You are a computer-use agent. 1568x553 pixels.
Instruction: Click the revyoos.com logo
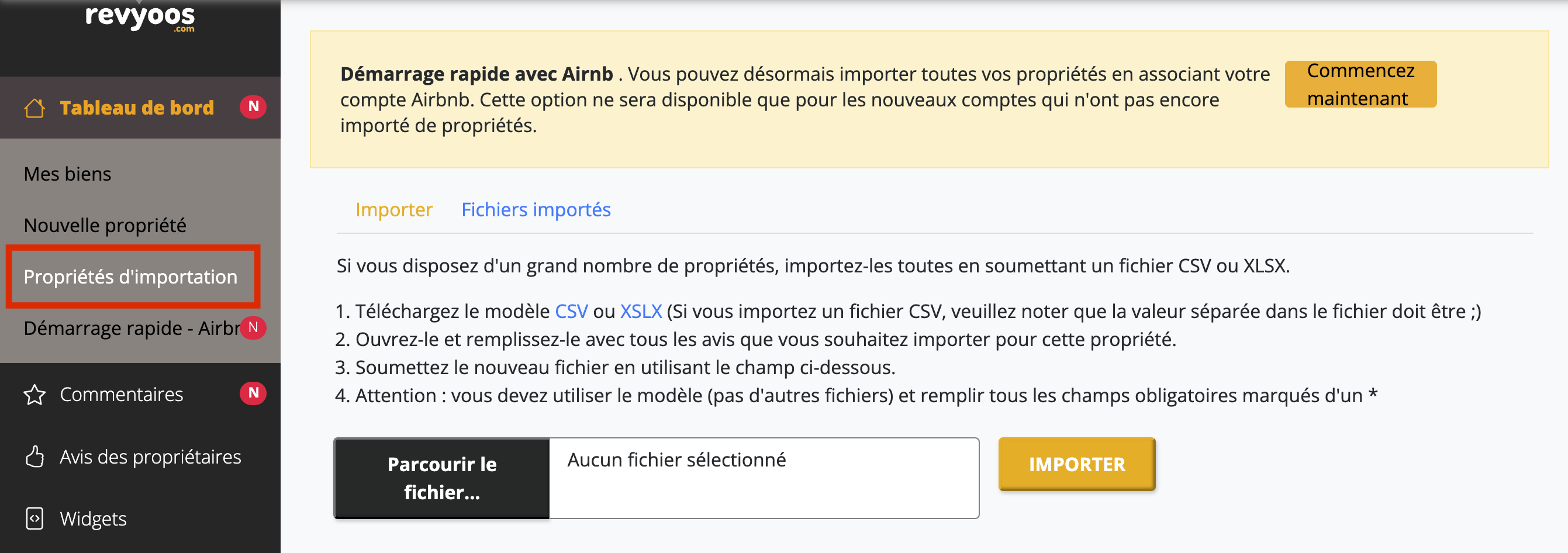pos(139,17)
